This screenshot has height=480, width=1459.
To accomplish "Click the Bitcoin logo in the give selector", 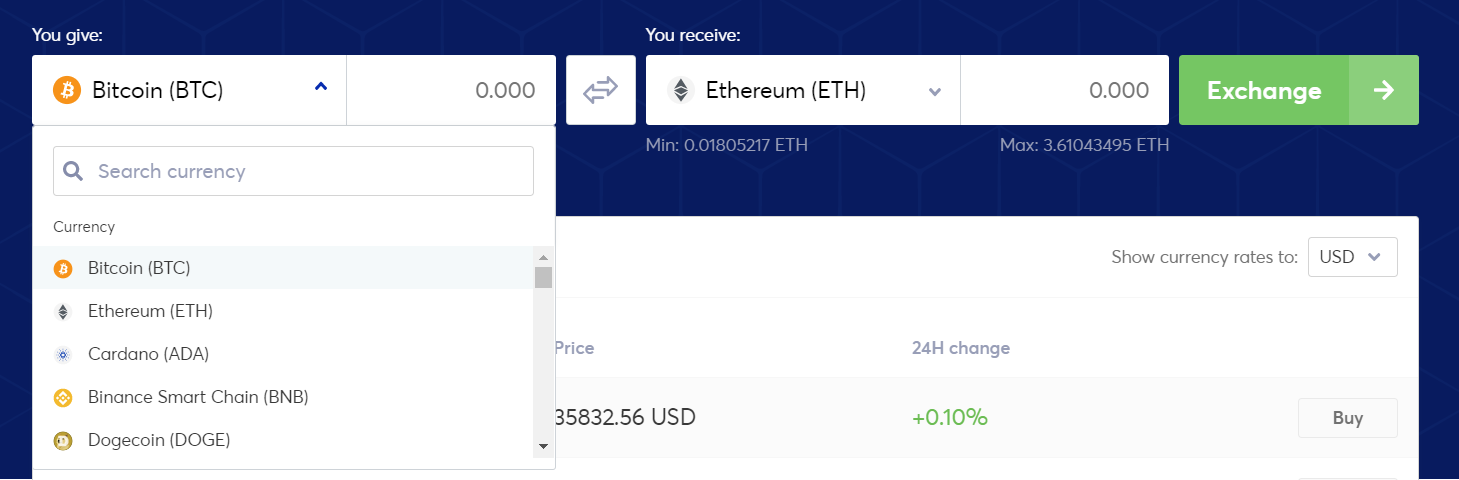I will [66, 90].
